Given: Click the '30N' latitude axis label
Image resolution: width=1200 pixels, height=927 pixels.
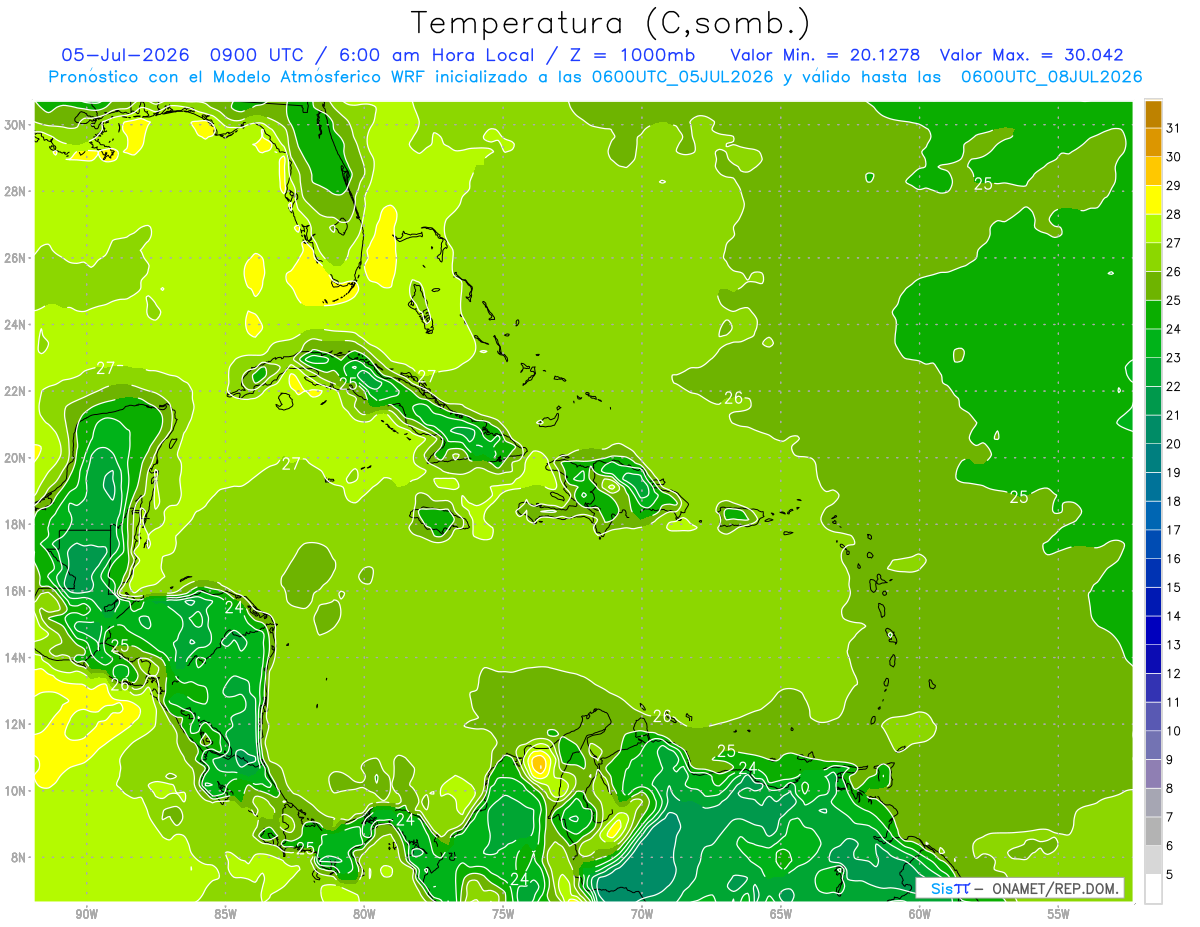Looking at the screenshot, I should (x=16, y=125).
